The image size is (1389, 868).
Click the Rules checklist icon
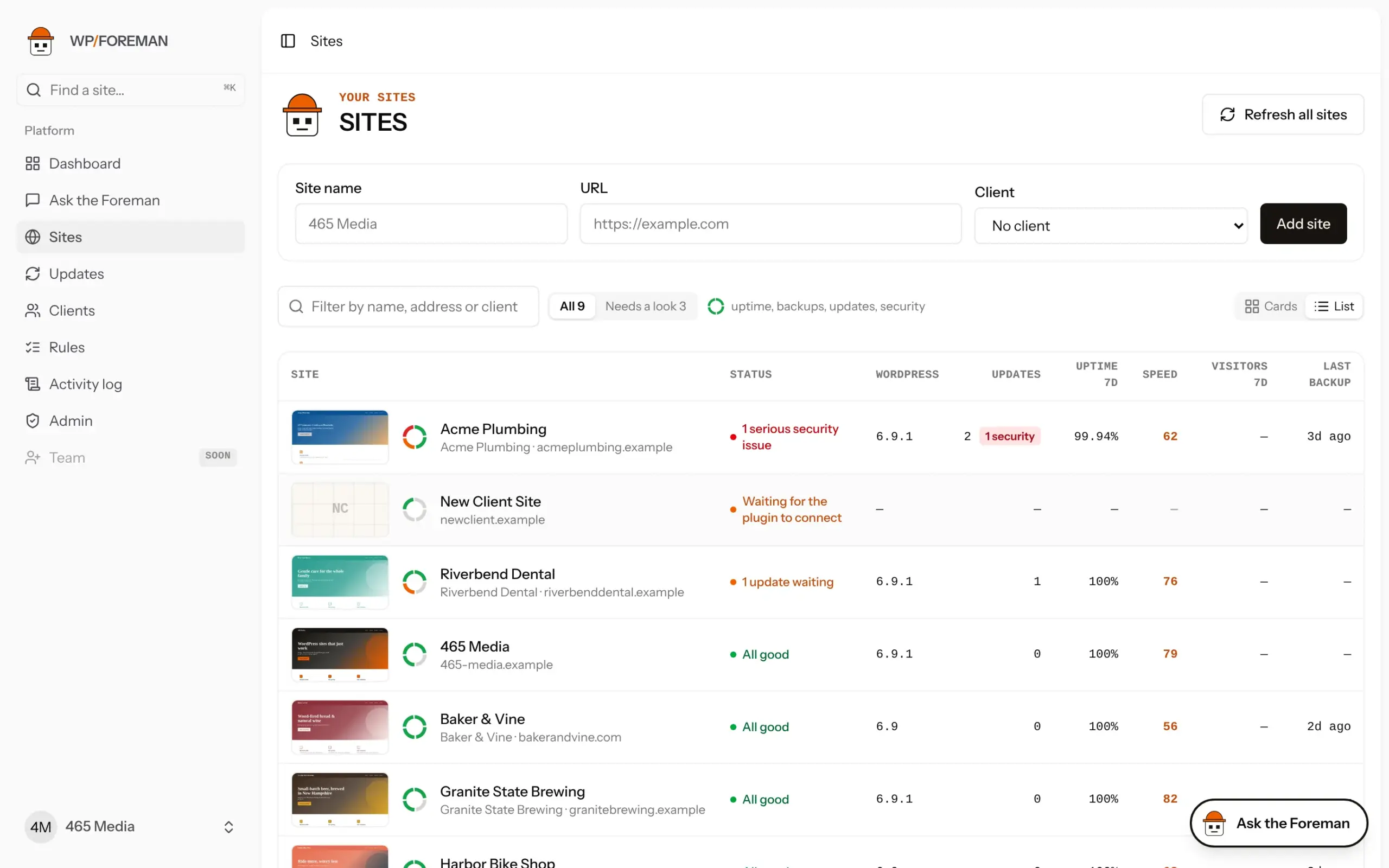click(x=33, y=347)
